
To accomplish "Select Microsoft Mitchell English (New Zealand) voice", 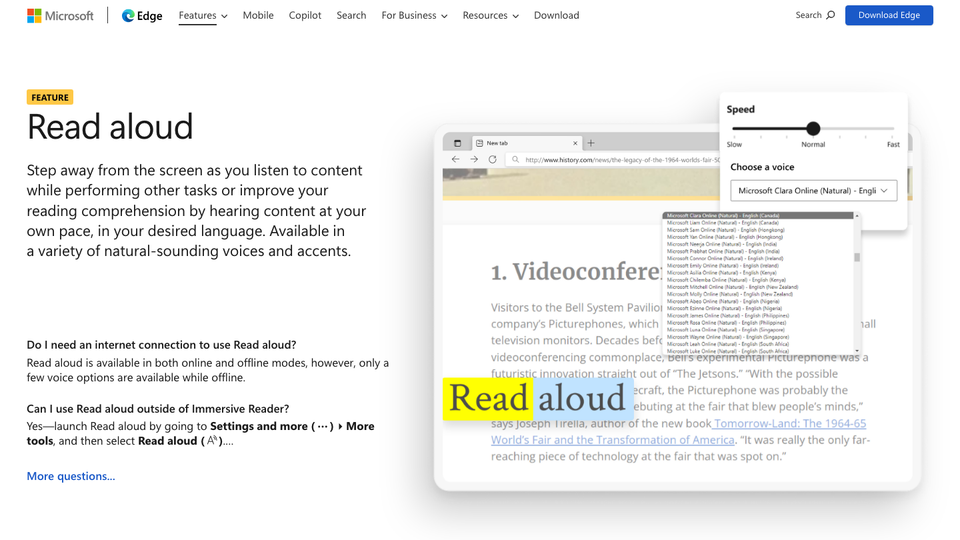I will (732, 287).
